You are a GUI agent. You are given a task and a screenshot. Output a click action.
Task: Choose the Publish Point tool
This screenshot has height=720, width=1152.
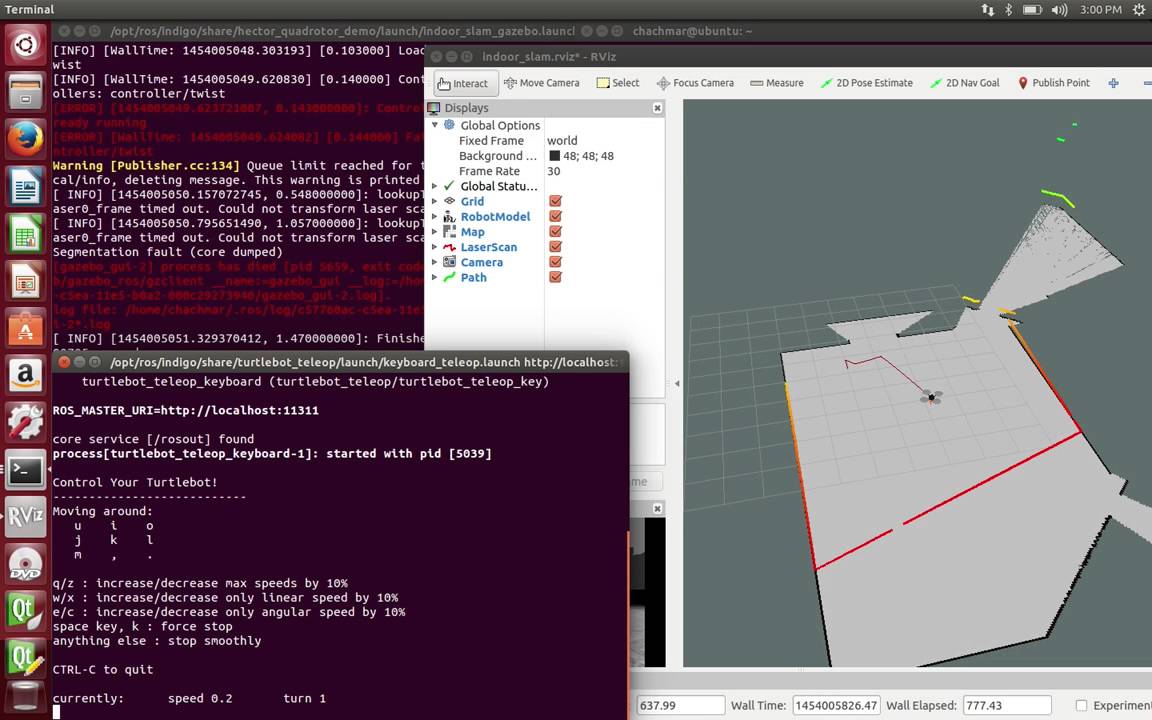1054,83
